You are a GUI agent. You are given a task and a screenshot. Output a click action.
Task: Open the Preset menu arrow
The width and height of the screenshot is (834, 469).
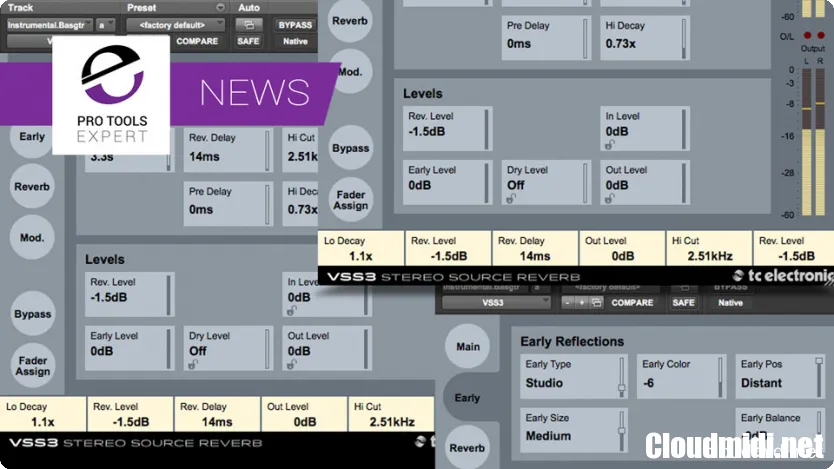(220, 7)
